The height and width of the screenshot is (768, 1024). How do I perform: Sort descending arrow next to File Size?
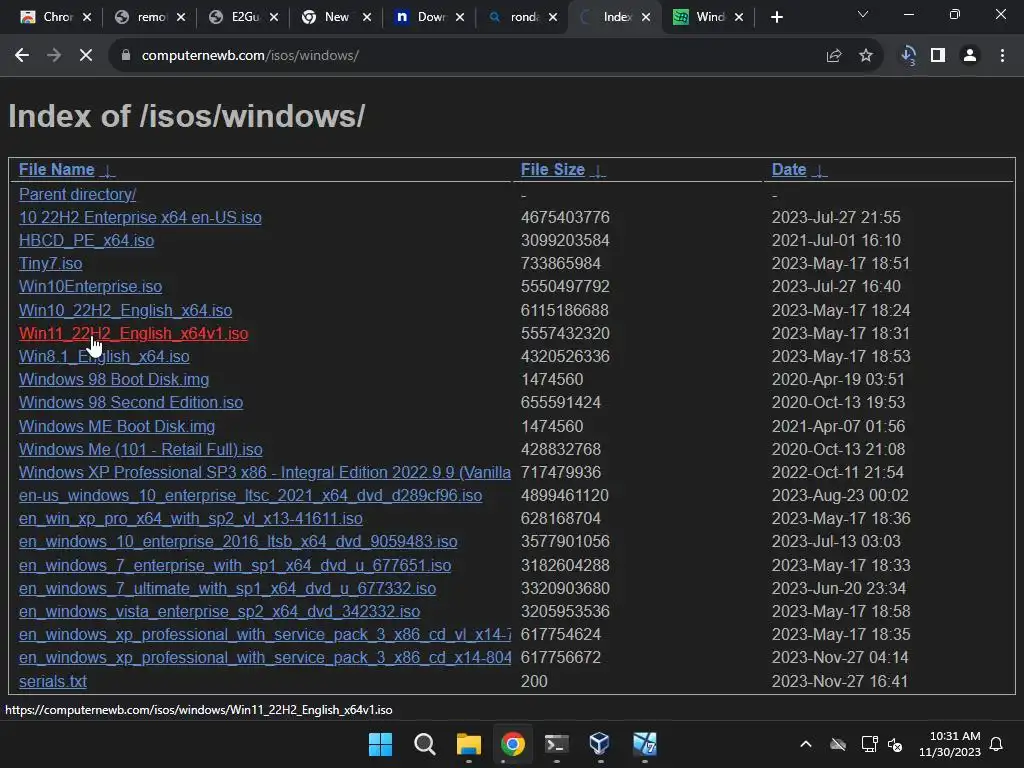(598, 171)
